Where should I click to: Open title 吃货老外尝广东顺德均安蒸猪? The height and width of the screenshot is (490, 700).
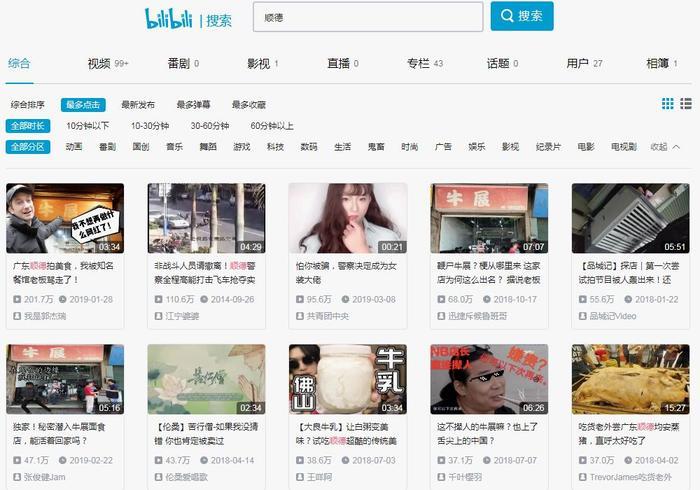click(629, 434)
